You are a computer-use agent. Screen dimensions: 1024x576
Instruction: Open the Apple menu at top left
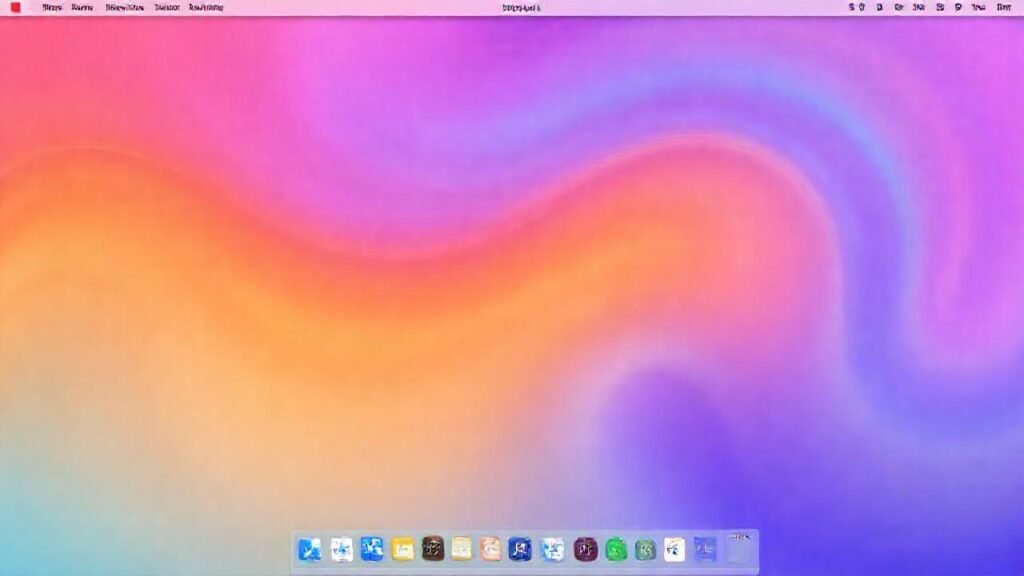(14, 7)
